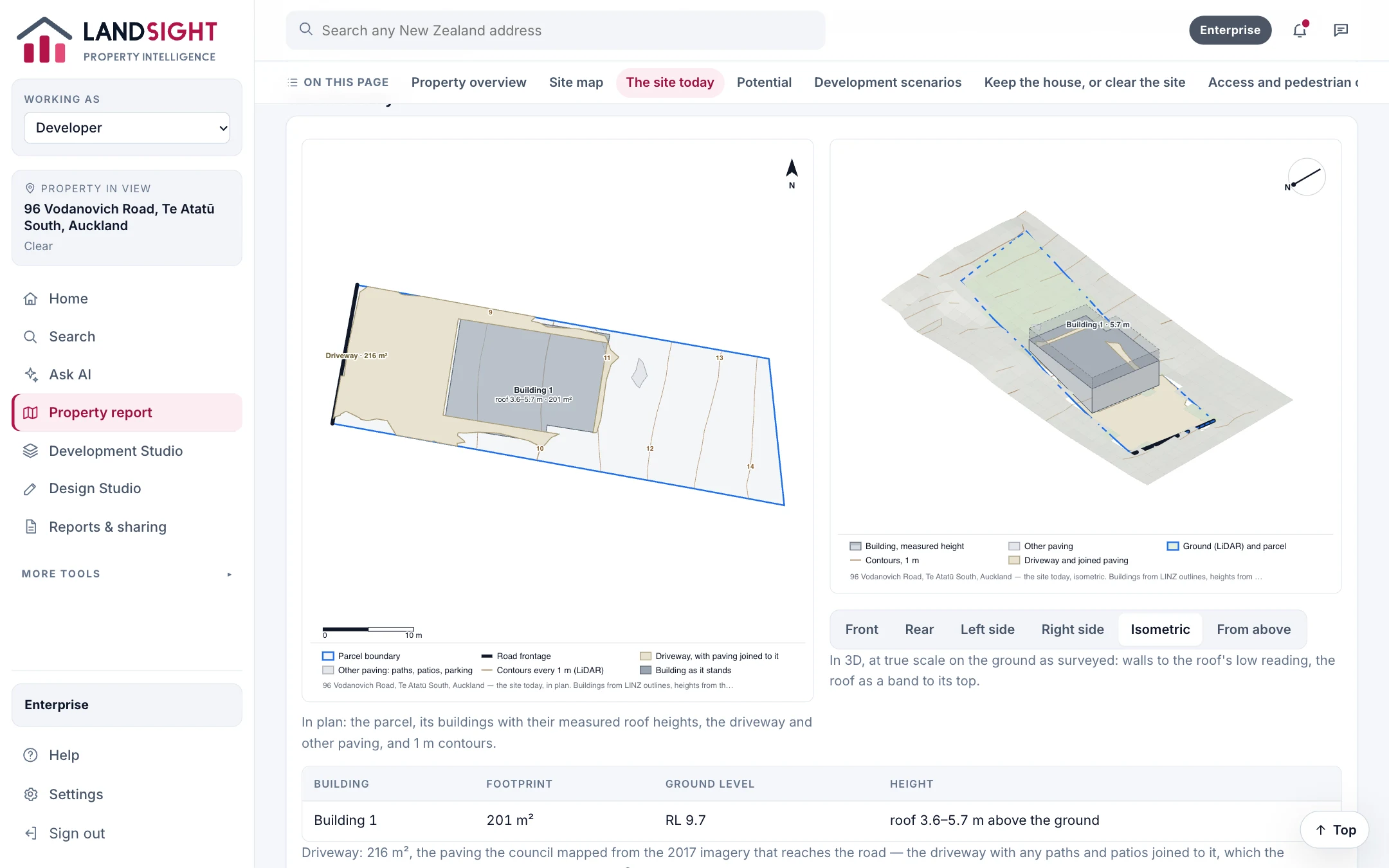Click the Search magnifier icon in sidebar
The image size is (1389, 868).
click(x=30, y=336)
